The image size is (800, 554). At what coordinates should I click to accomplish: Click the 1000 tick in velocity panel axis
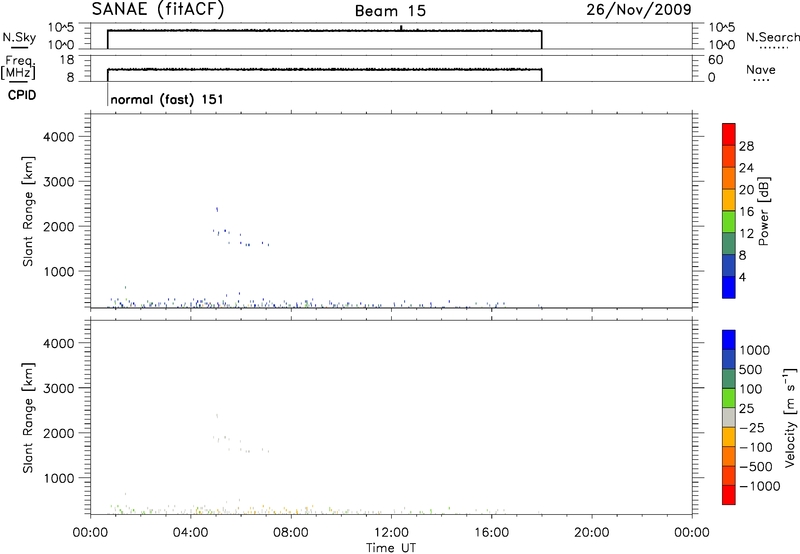(x=58, y=478)
